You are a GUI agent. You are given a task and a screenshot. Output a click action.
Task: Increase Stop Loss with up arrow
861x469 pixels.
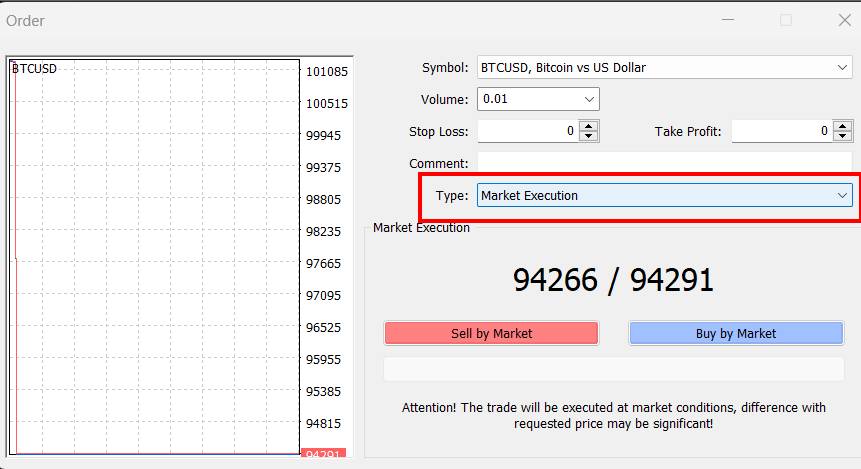click(589, 126)
